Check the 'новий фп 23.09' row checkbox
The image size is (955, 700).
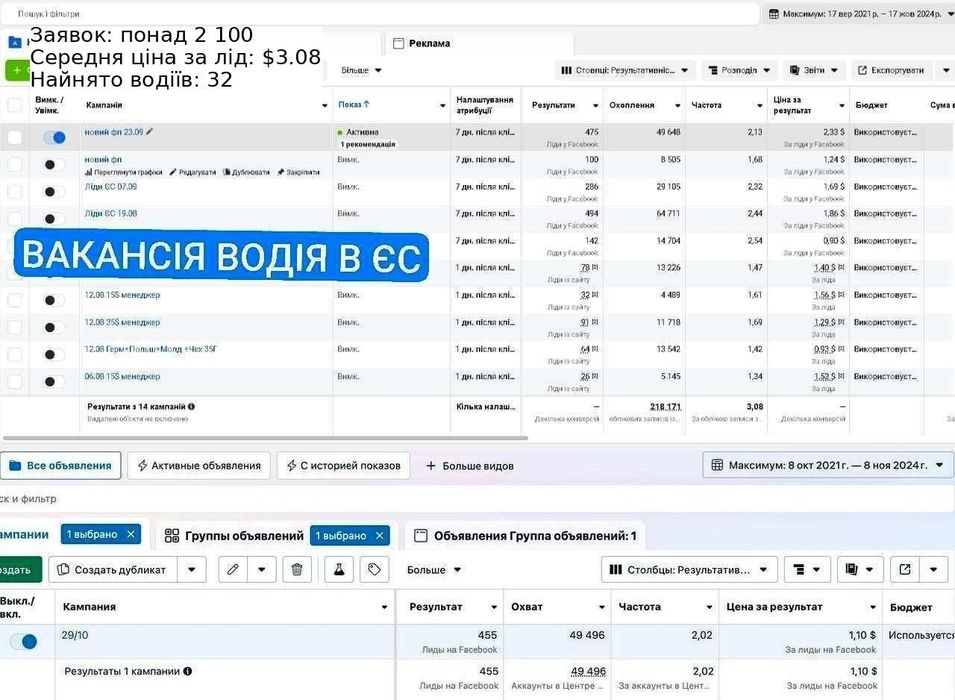[x=15, y=137]
